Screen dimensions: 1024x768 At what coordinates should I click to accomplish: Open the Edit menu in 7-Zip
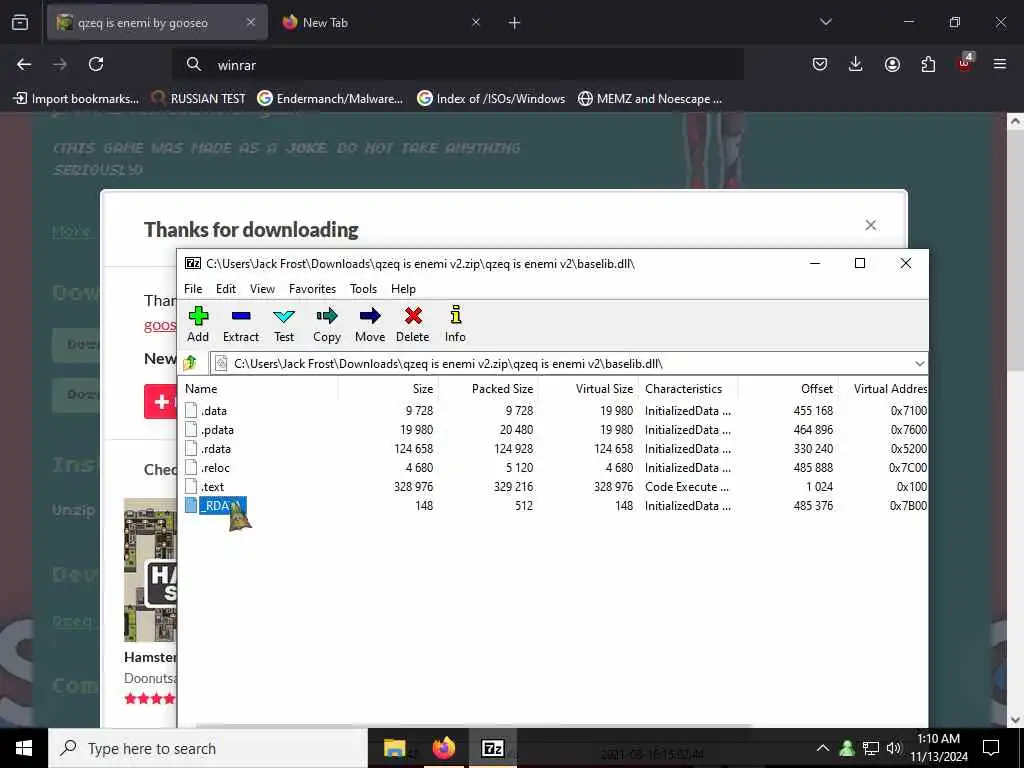click(x=226, y=289)
